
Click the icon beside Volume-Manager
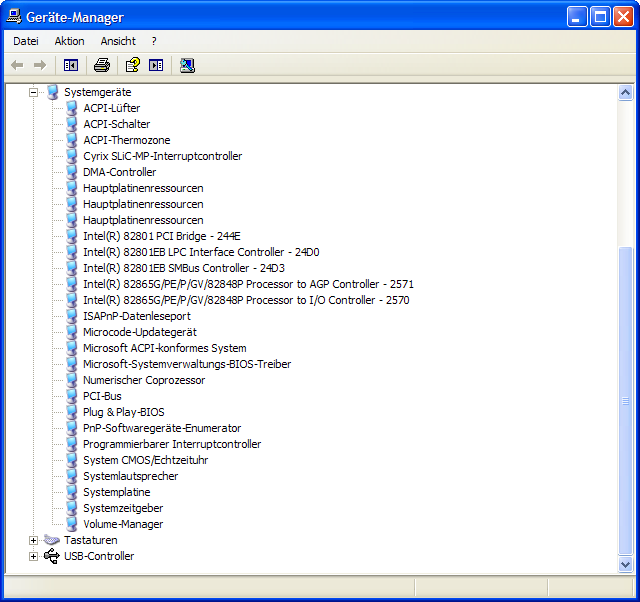pyautogui.click(x=72, y=524)
